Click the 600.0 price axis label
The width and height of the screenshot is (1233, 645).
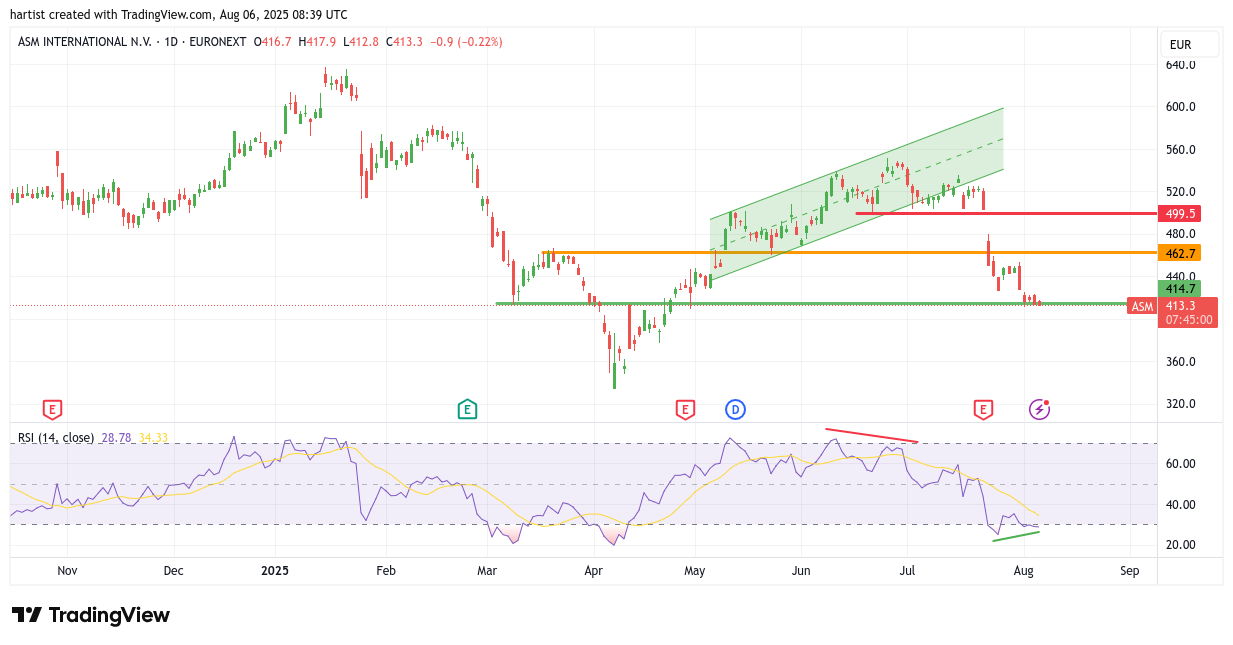click(1181, 107)
